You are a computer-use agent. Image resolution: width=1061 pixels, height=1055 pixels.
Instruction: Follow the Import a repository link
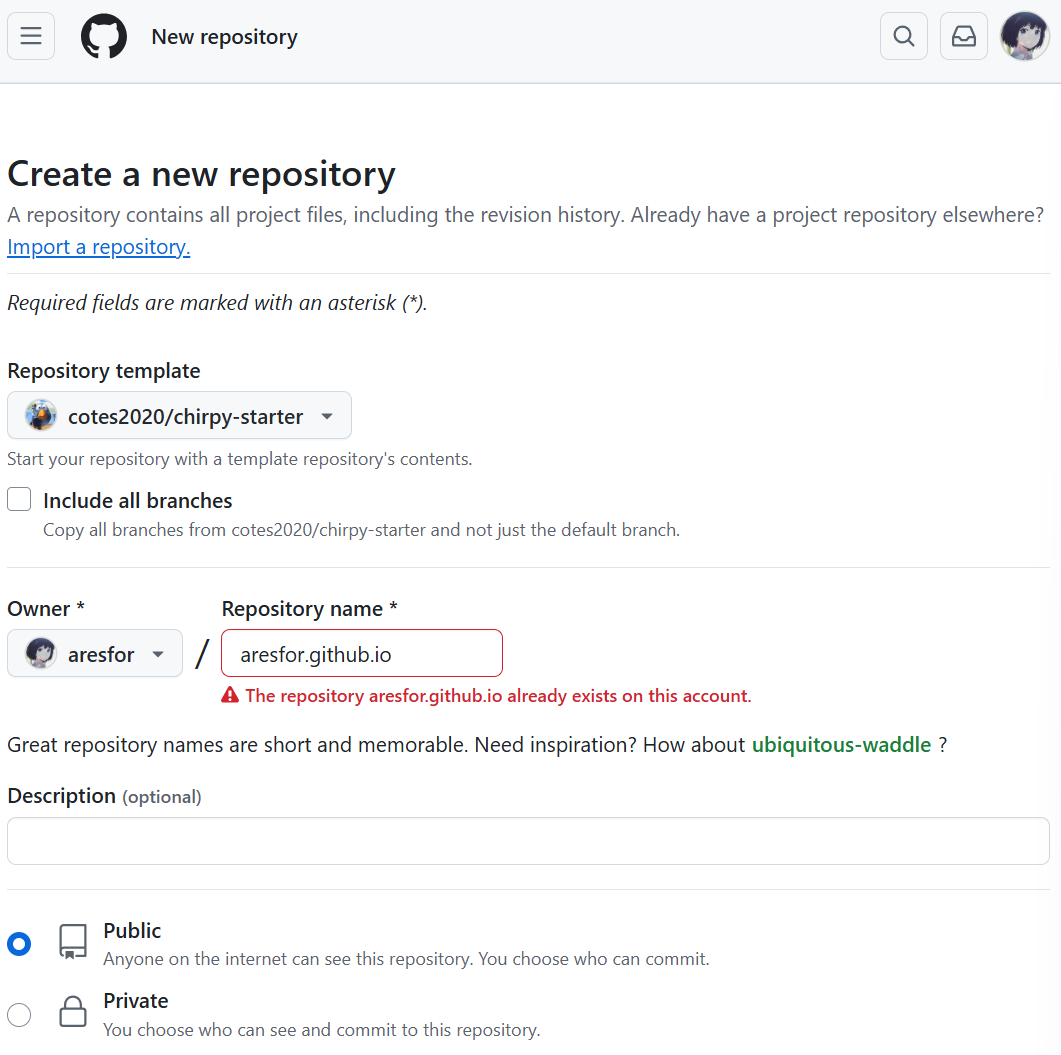pyautogui.click(x=99, y=247)
